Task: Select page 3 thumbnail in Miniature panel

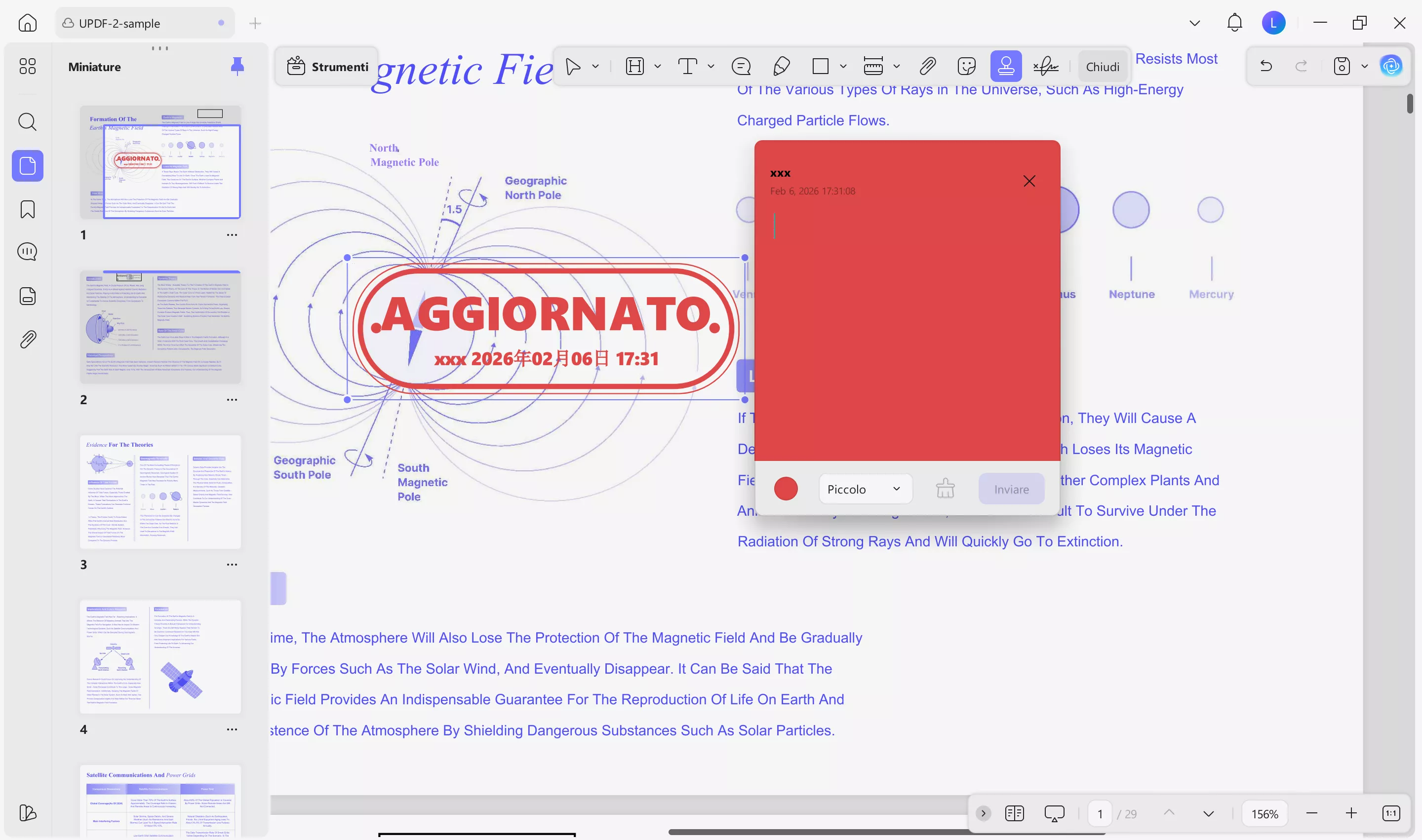Action: point(160,492)
